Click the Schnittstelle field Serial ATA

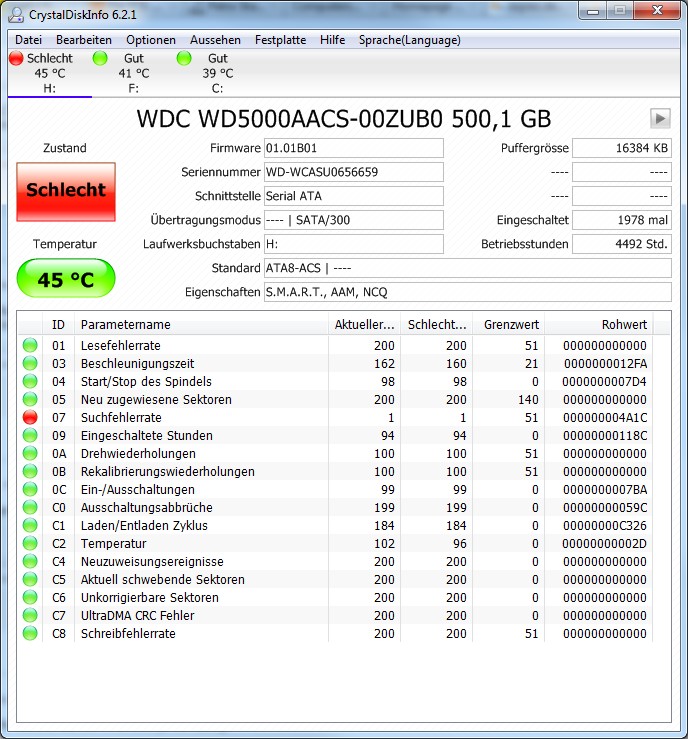point(353,196)
